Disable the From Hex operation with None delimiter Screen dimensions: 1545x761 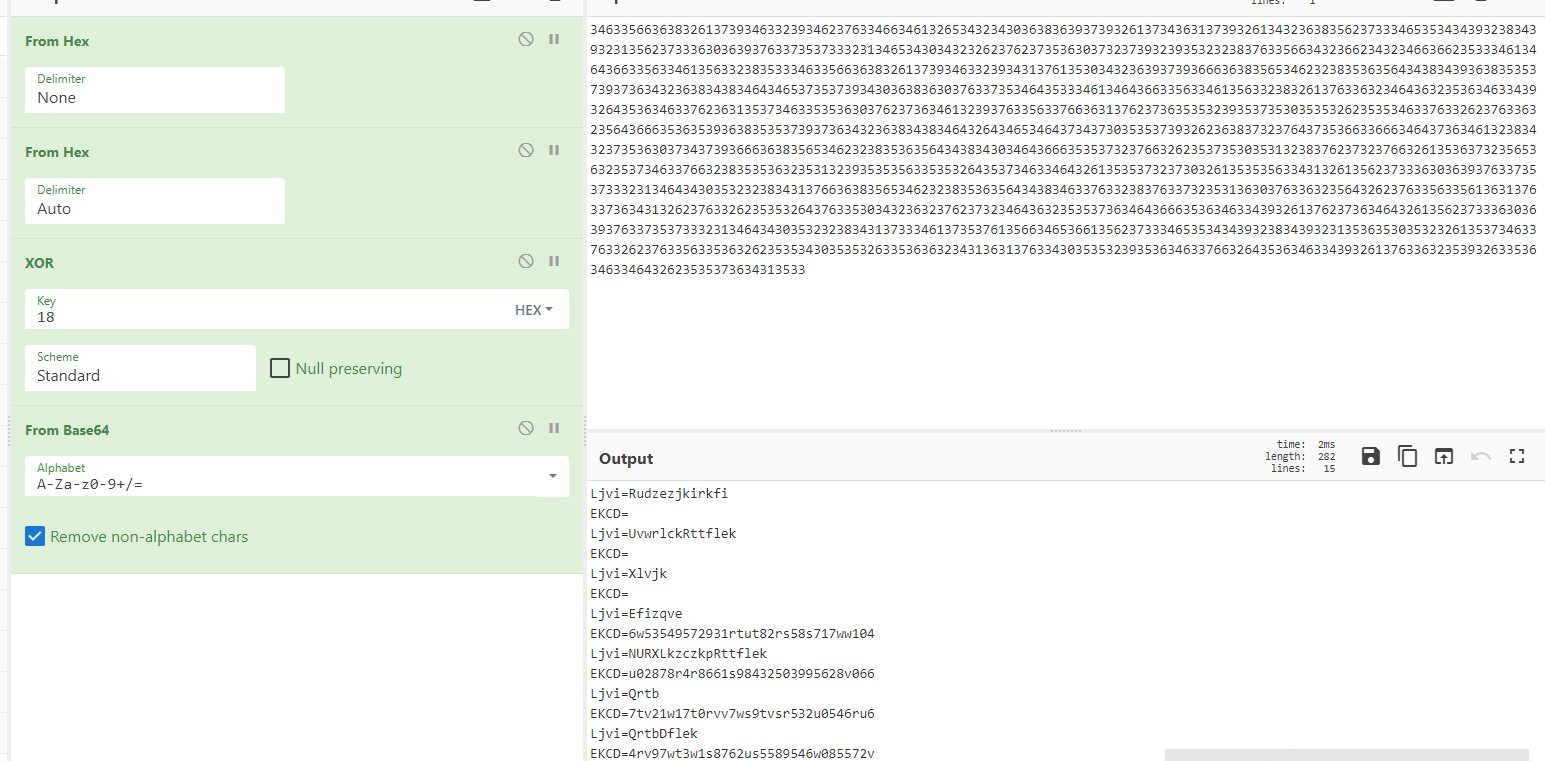[526, 40]
